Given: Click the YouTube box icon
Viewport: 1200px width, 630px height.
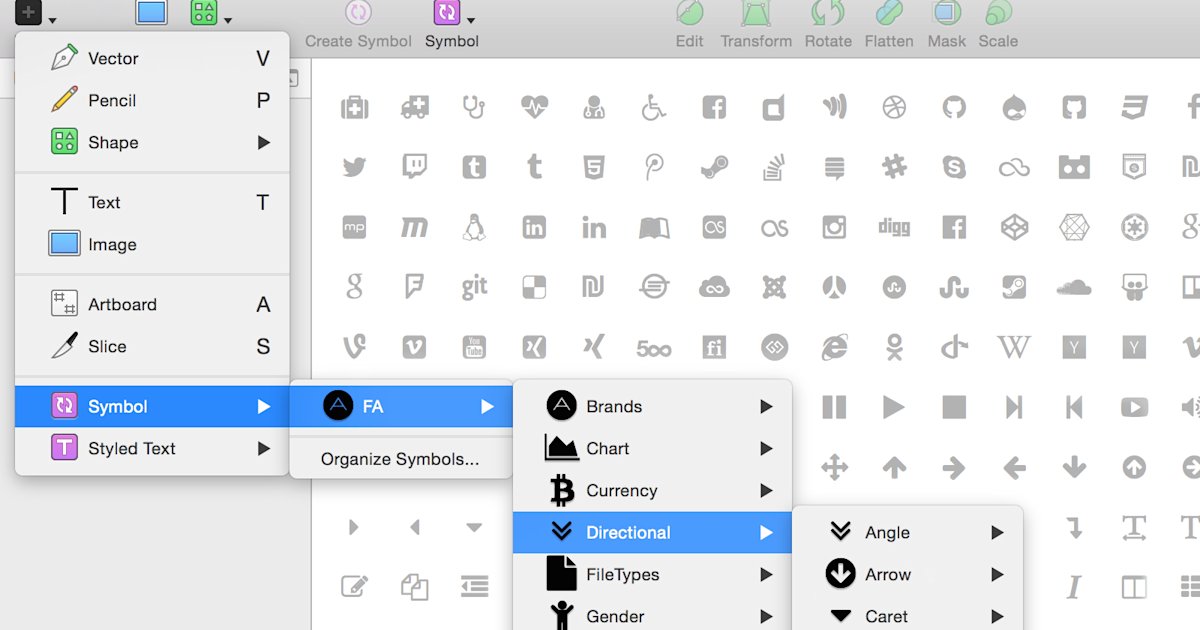Looking at the screenshot, I should (x=474, y=347).
